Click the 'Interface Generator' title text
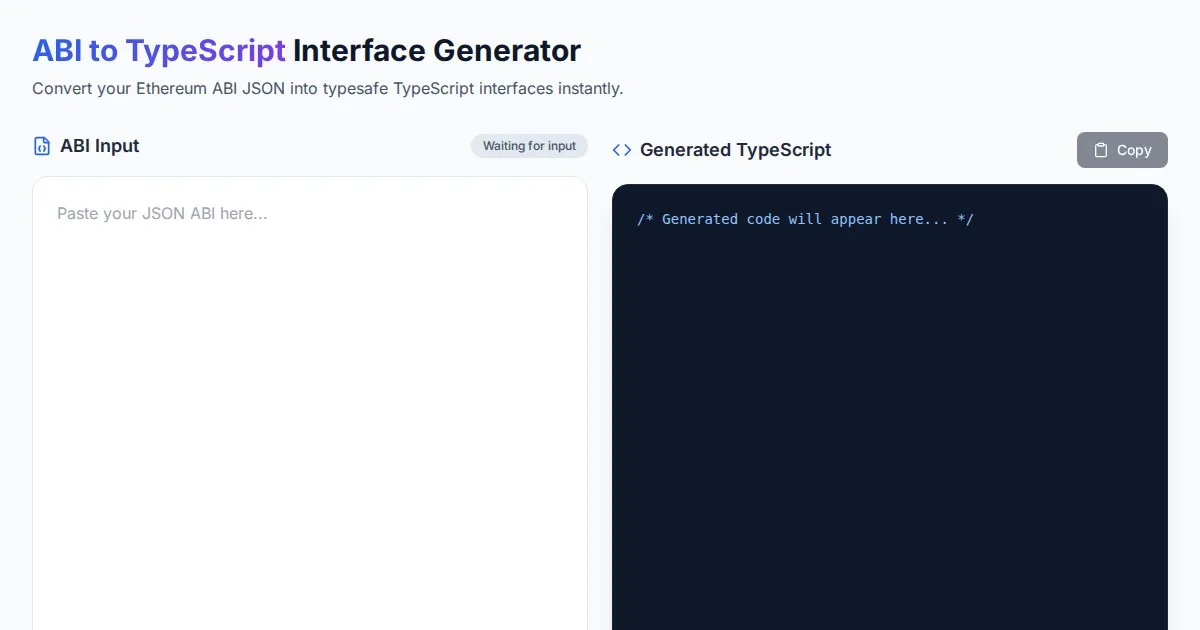The height and width of the screenshot is (630, 1200). point(437,50)
